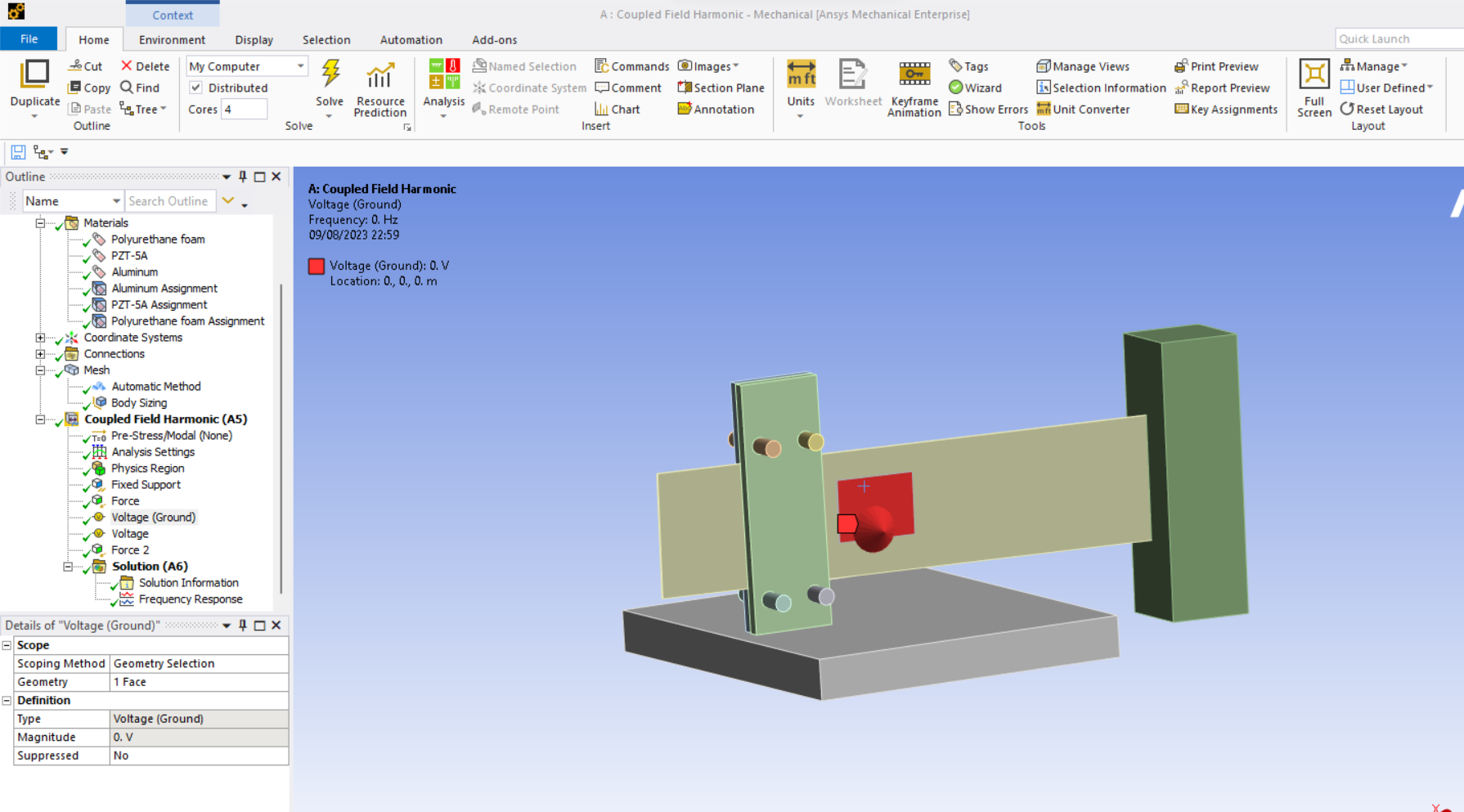This screenshot has height=812, width=1464.
Task: Add an Annotation
Action: pyautogui.click(x=716, y=109)
